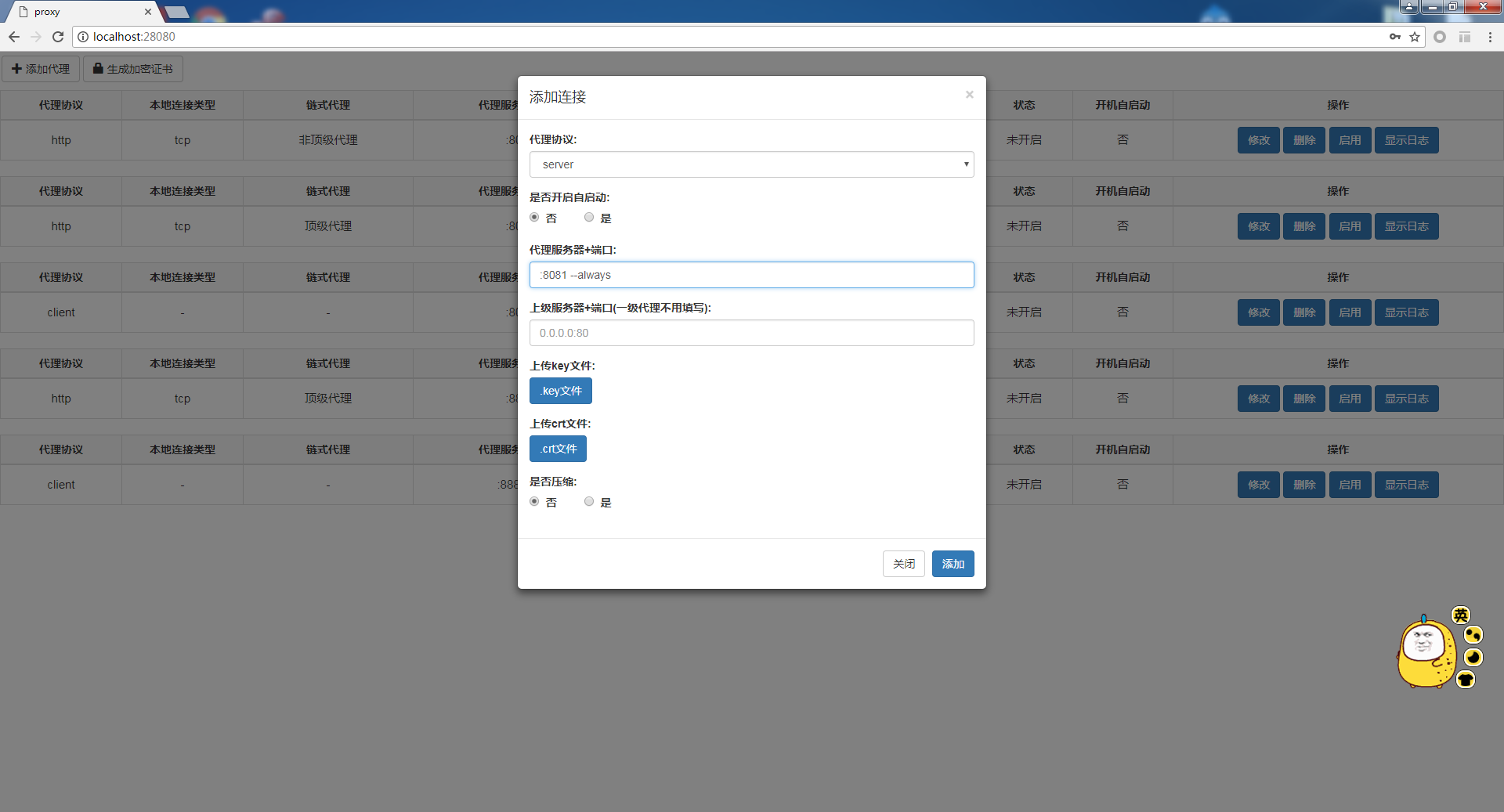Close the proxy browser tab

148,12
